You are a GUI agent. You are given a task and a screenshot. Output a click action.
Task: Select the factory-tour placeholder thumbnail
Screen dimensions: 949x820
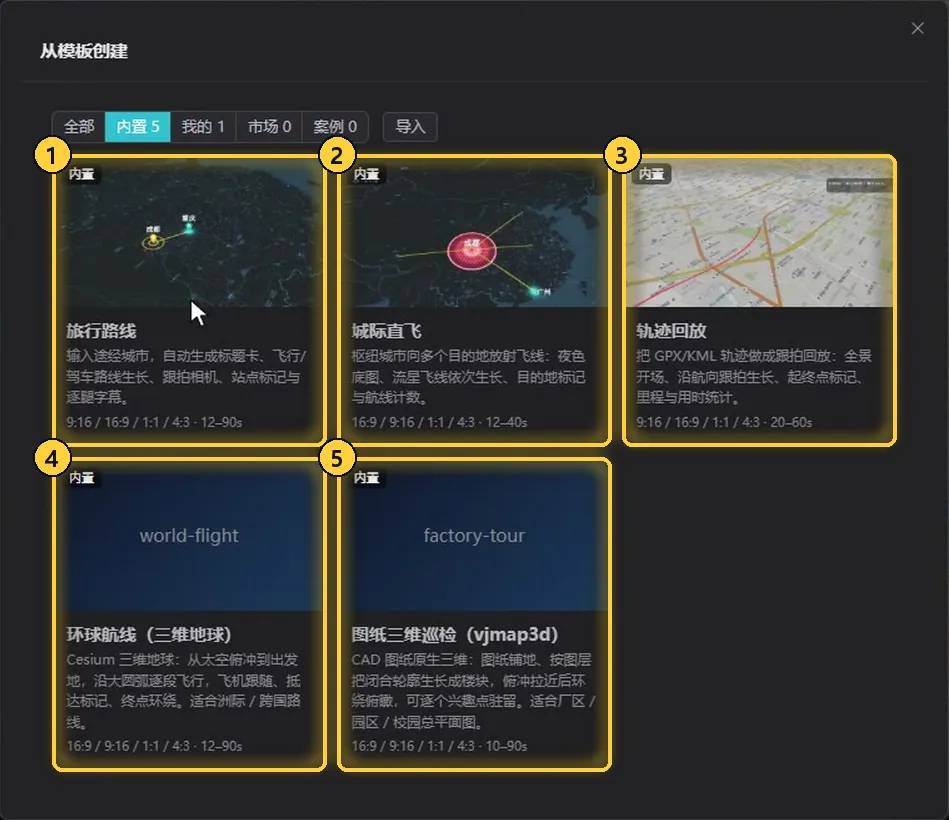coord(474,537)
